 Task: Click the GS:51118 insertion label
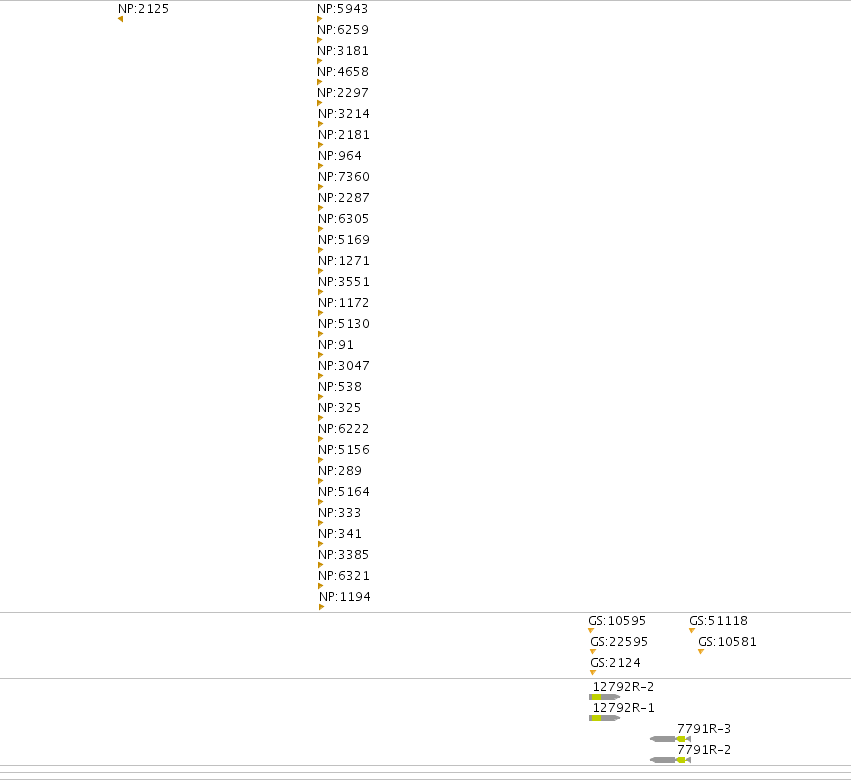point(719,621)
